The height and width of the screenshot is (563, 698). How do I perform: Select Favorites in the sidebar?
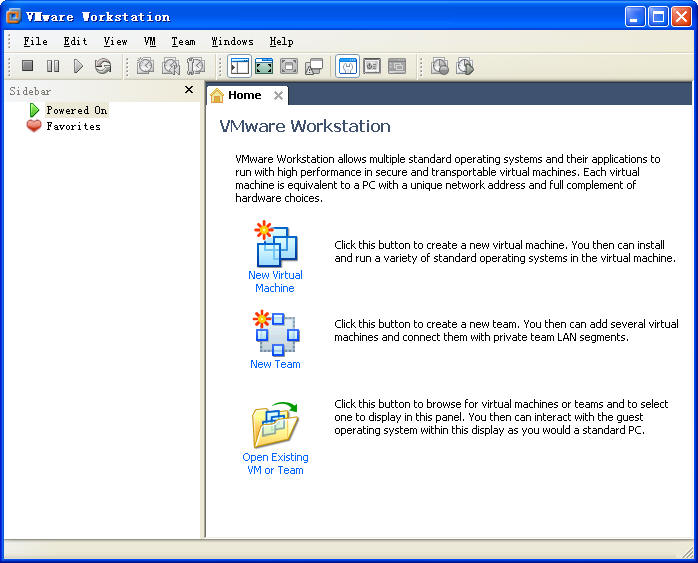73,126
